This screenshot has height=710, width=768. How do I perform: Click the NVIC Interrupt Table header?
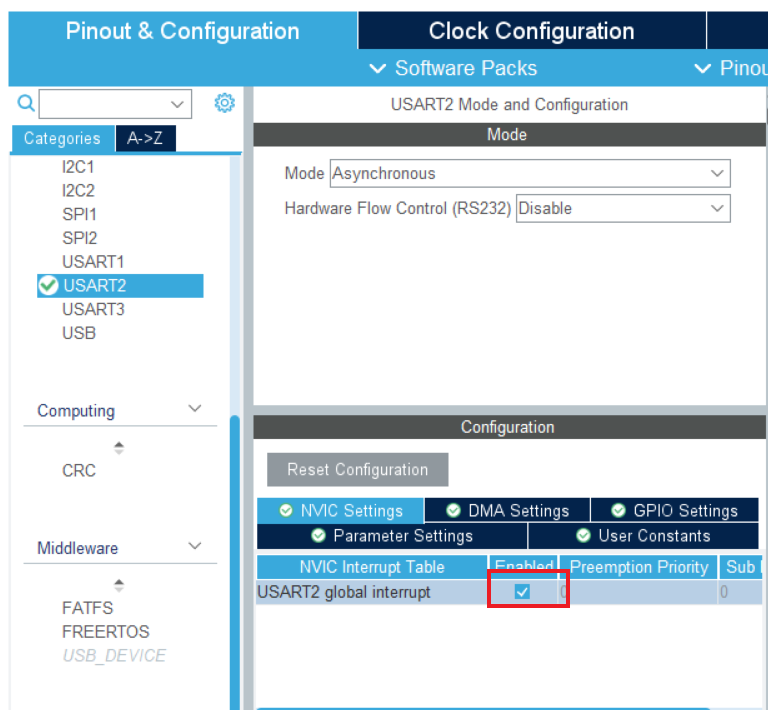coord(372,567)
